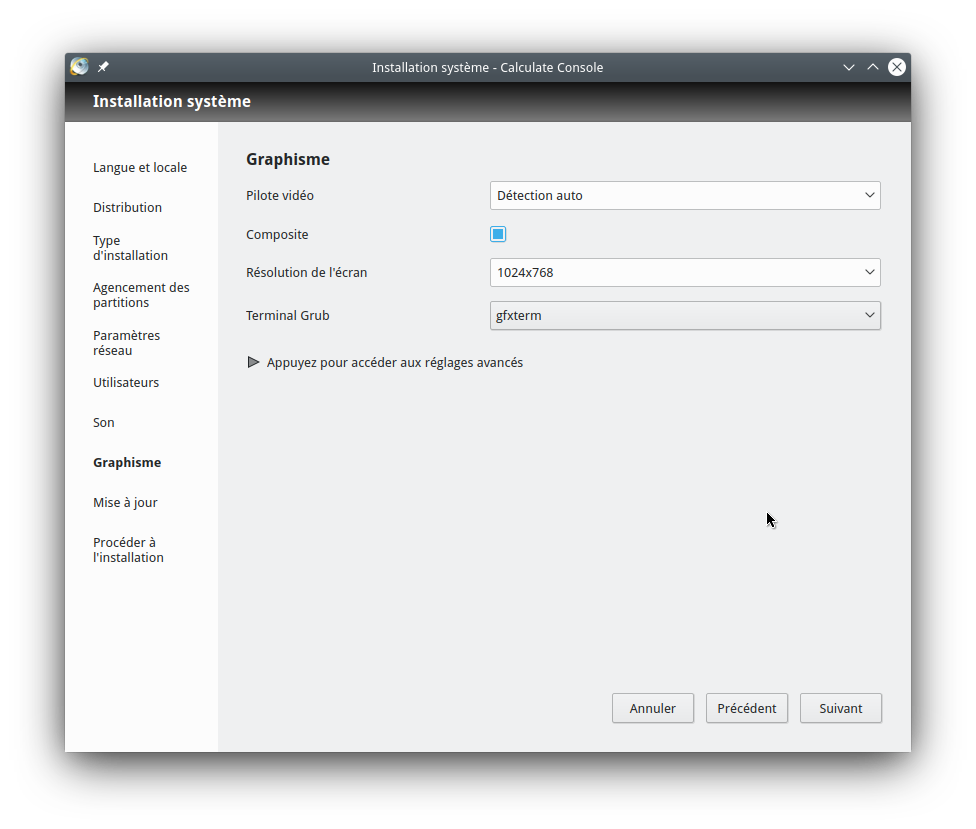
Task: Minimize window using the down chevron icon
Action: (849, 67)
